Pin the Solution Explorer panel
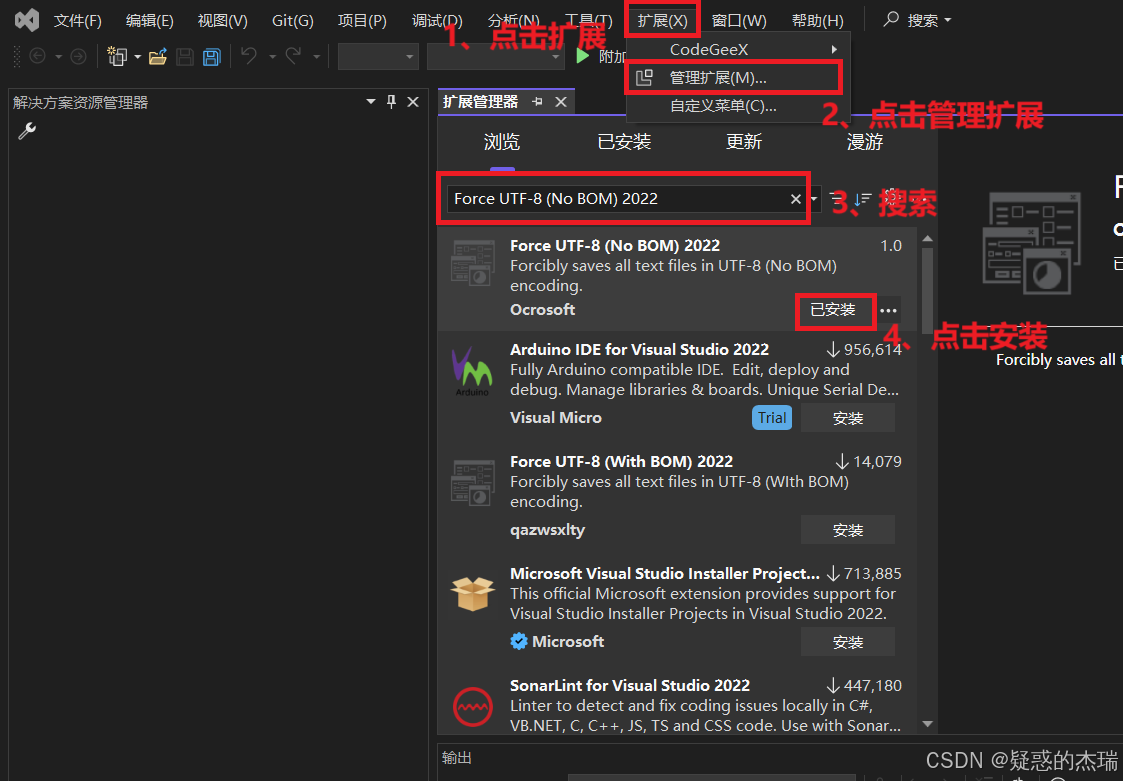Viewport: 1123px width, 781px height. coord(391,102)
